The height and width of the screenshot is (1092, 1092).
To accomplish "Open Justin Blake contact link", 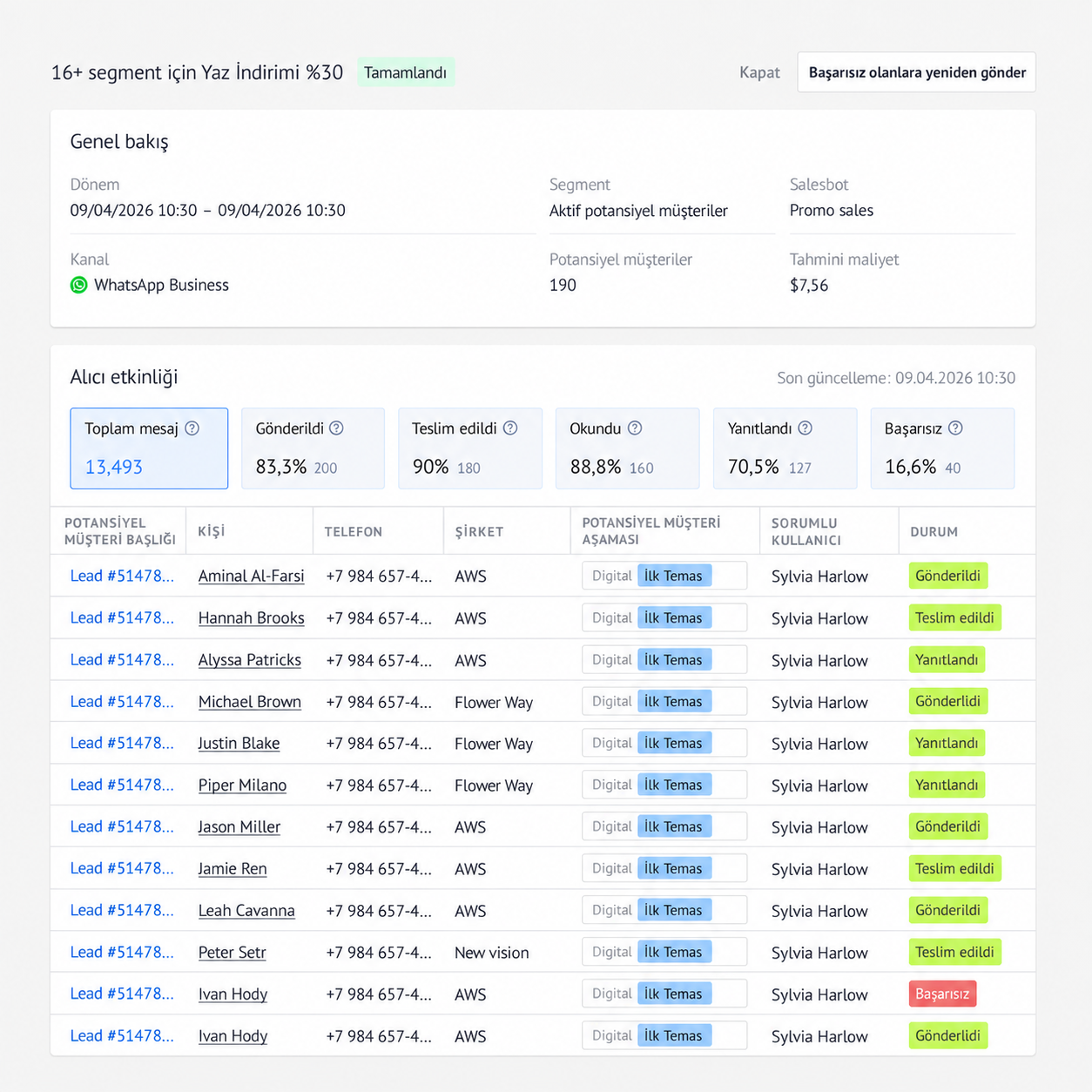I will [239, 744].
